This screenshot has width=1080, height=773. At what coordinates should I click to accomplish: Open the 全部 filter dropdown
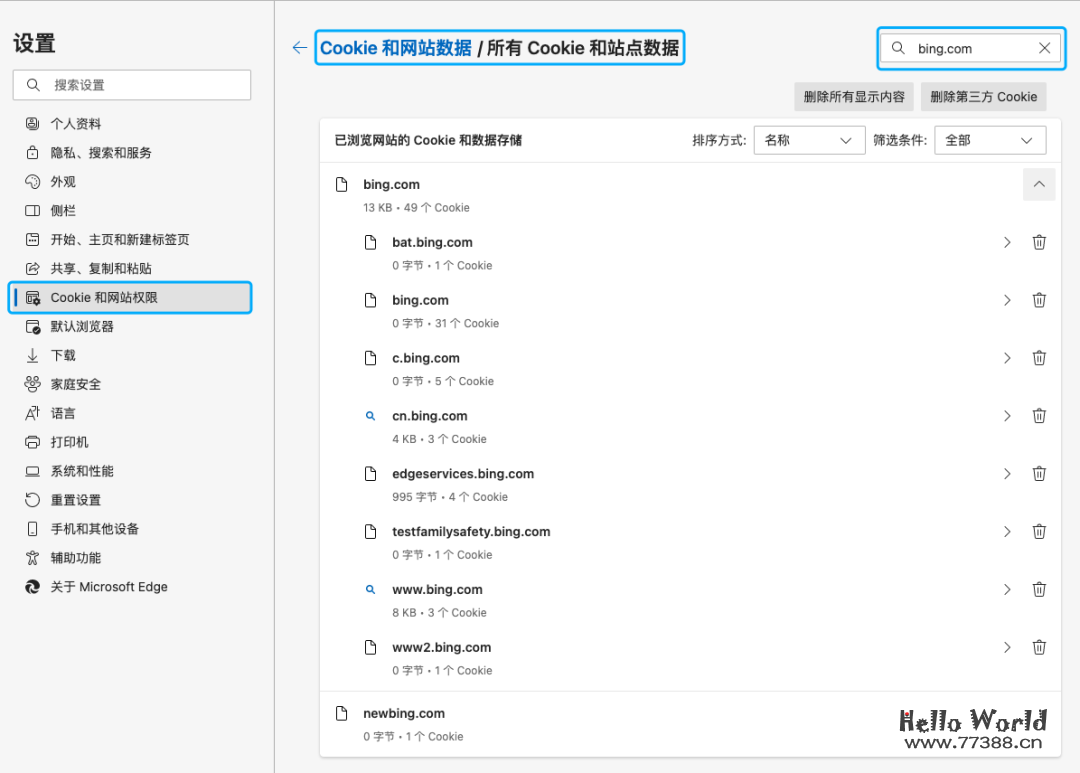tap(990, 140)
